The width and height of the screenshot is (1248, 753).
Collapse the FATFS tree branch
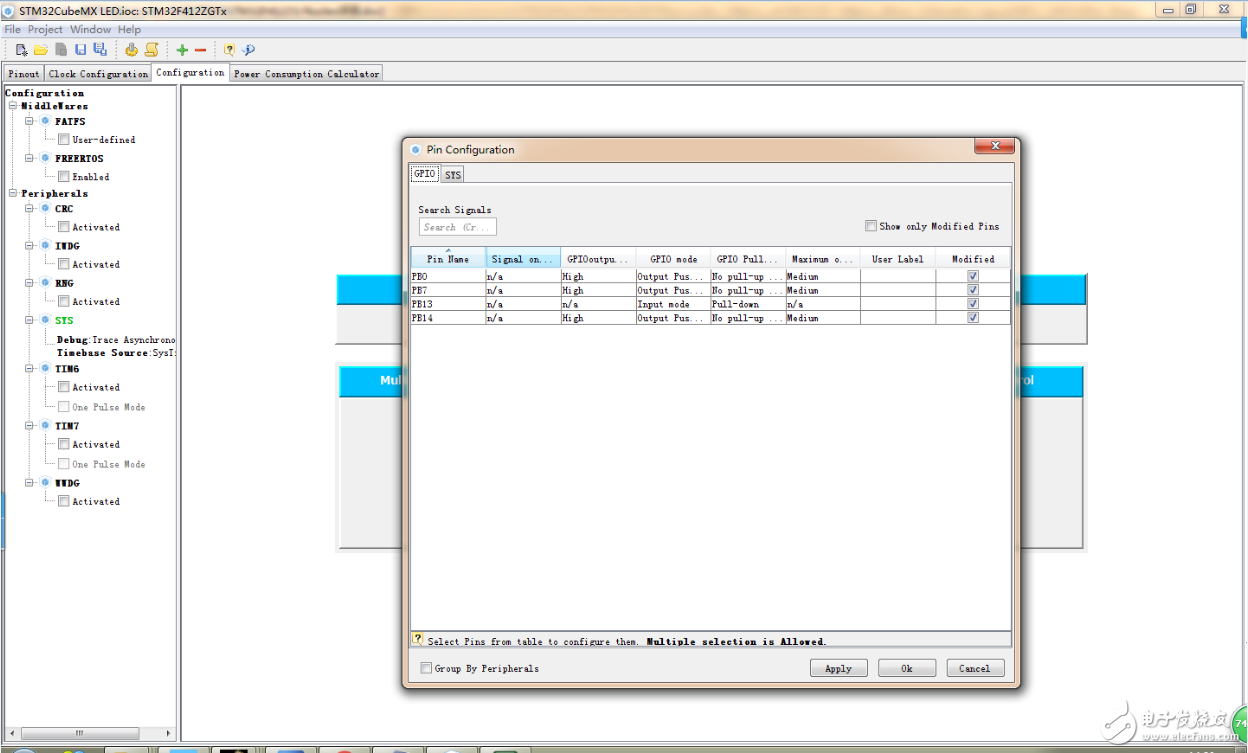[30, 121]
